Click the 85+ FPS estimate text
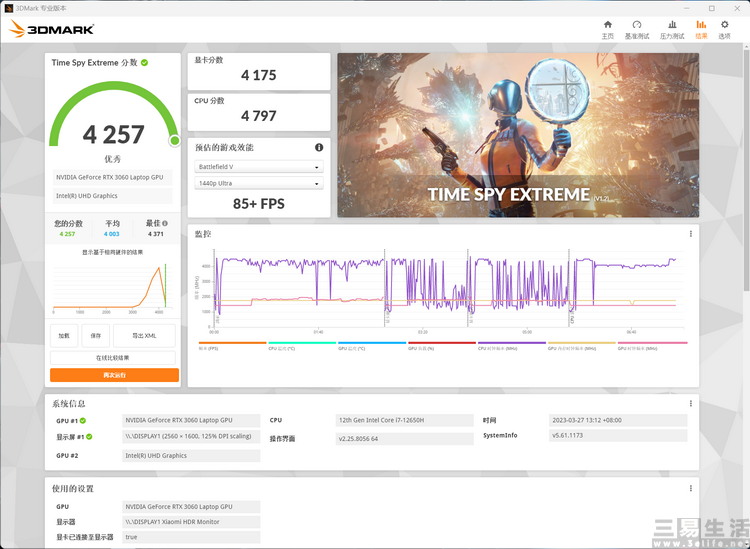 point(259,204)
